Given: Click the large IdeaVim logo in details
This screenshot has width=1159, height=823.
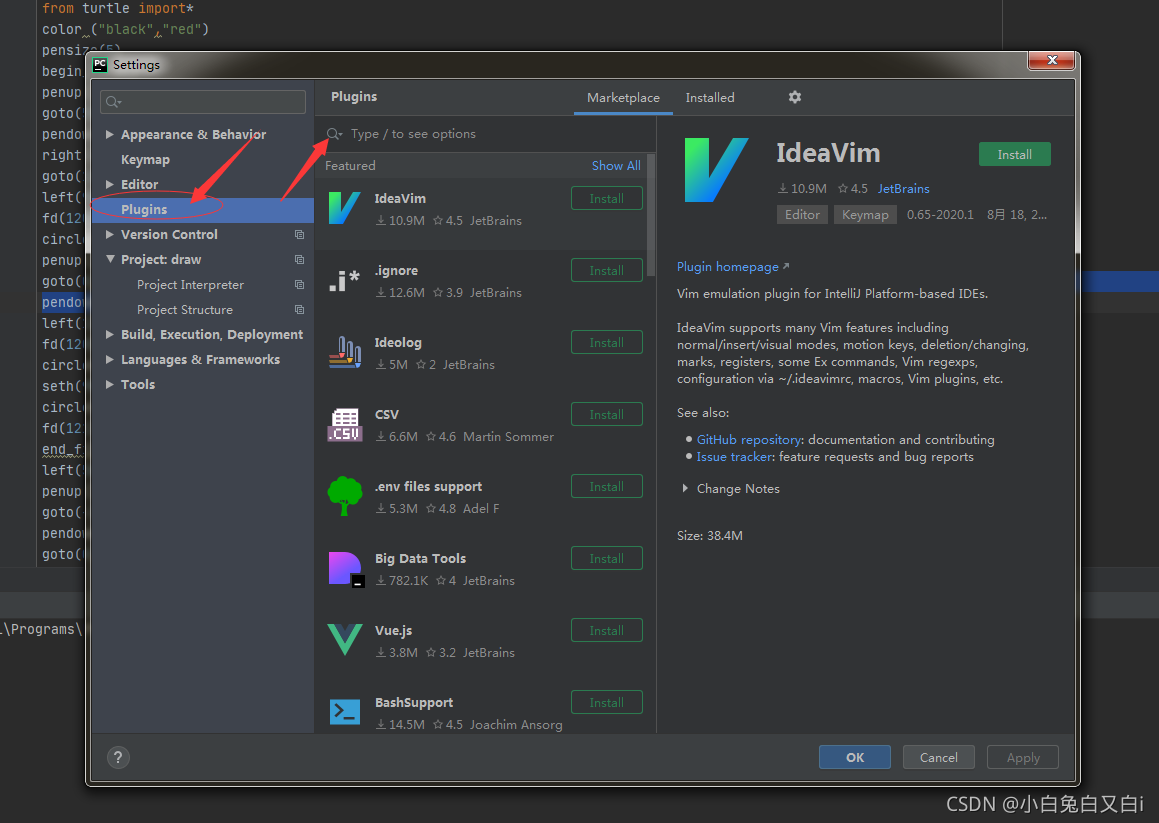Looking at the screenshot, I should click(716, 170).
